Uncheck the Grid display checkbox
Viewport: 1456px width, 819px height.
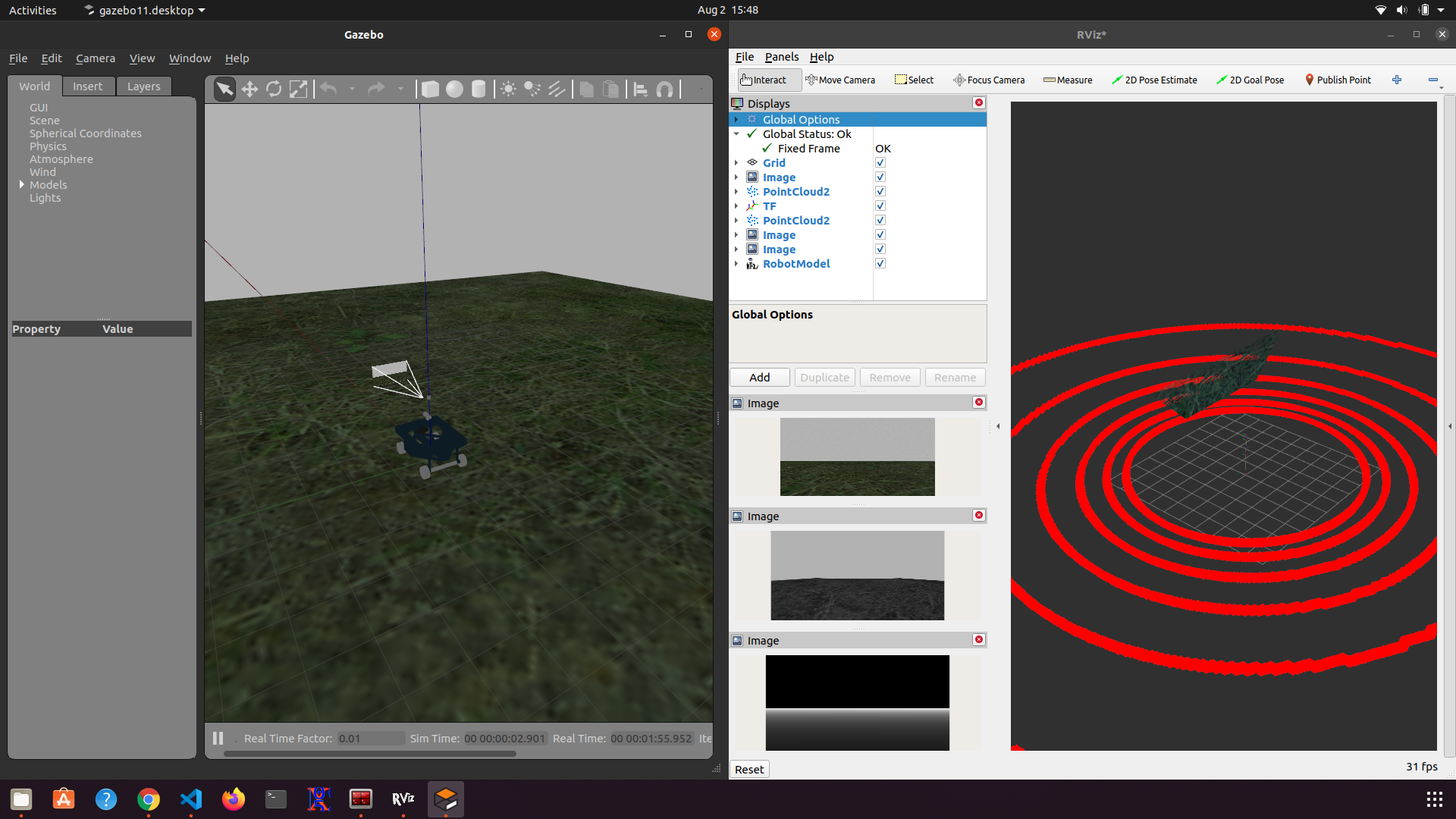click(880, 163)
